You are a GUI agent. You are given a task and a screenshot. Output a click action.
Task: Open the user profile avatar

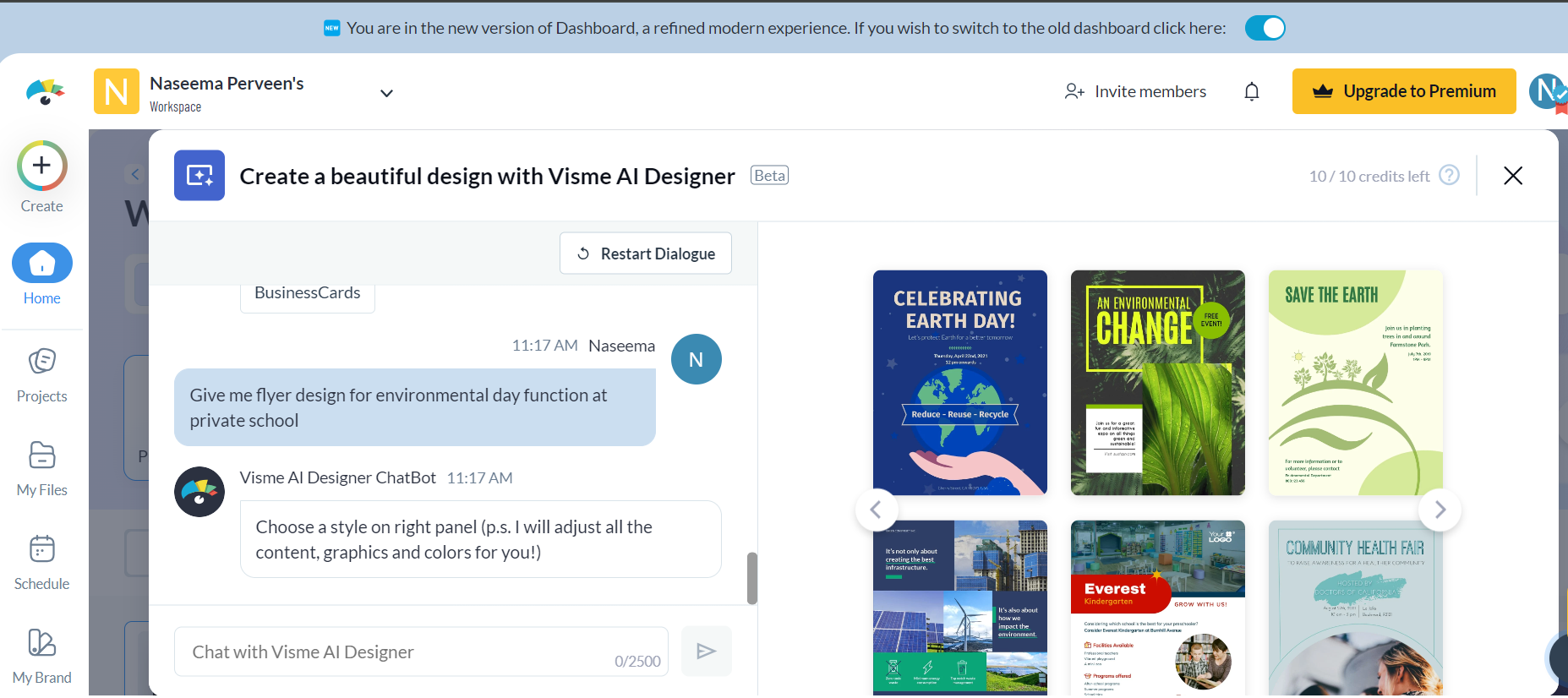1548,91
